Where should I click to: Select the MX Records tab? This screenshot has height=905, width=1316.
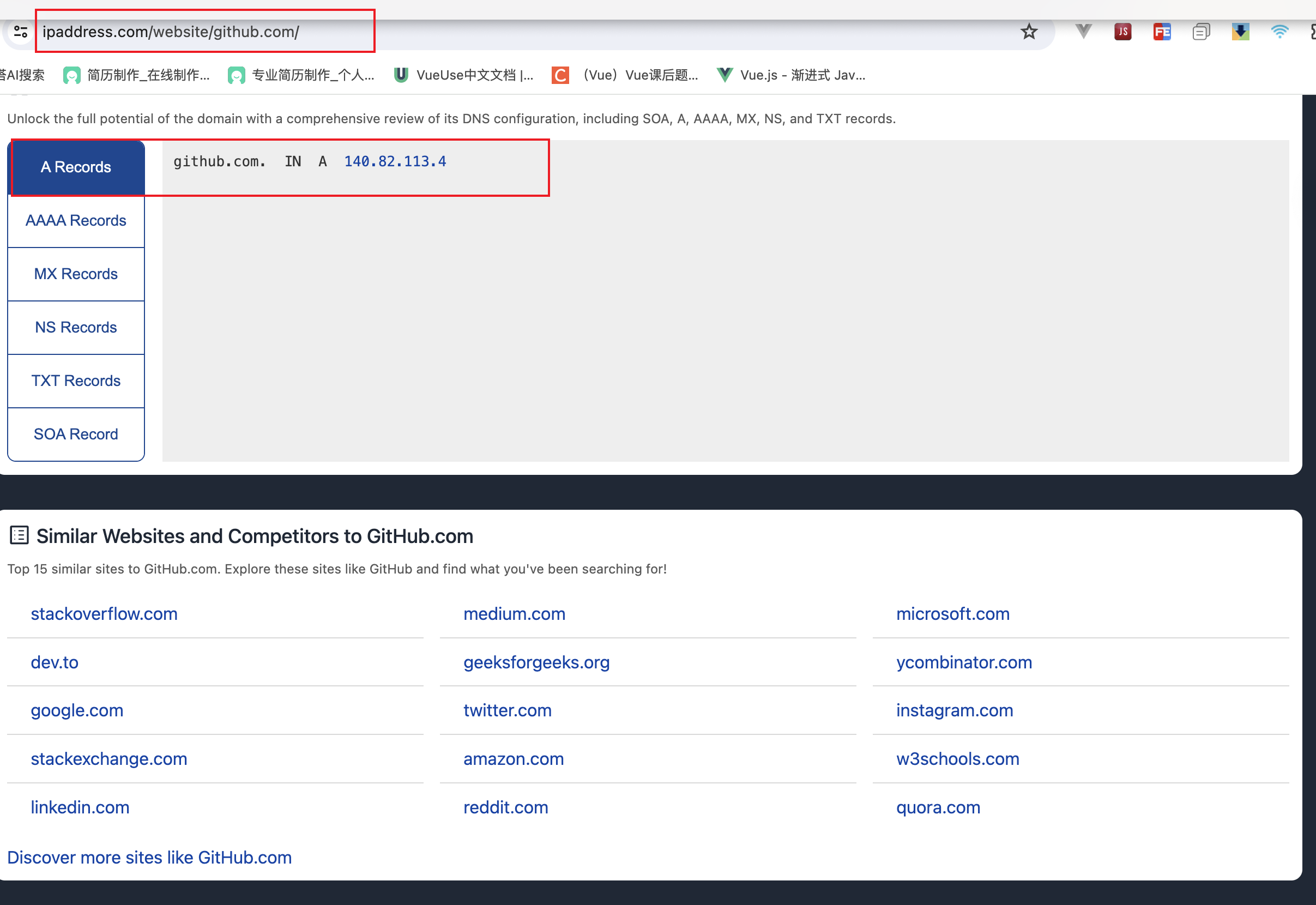point(76,274)
